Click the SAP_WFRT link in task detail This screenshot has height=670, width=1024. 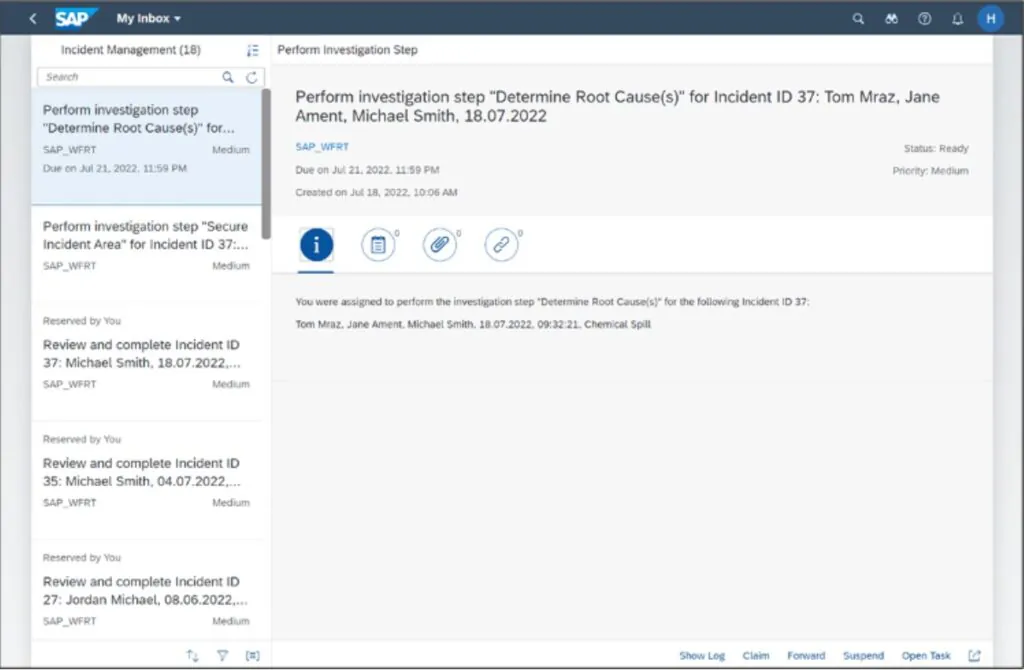pos(322,147)
